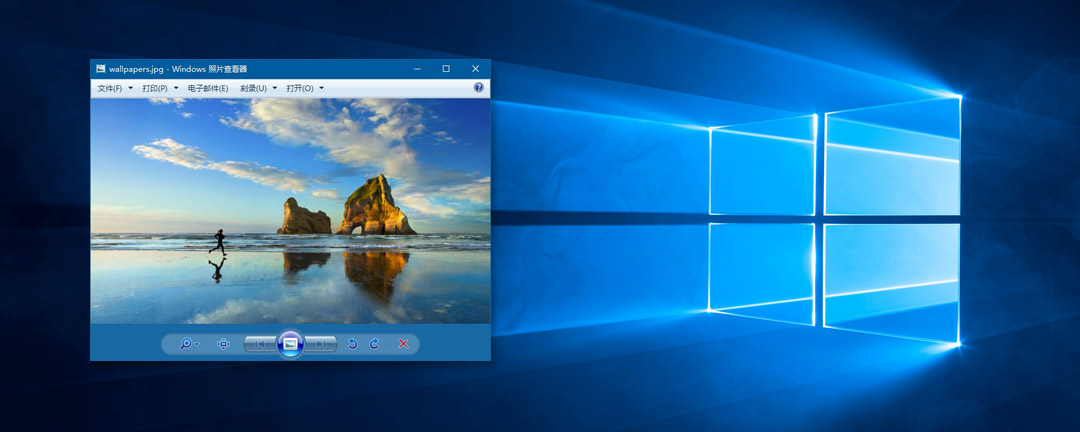This screenshot has height=432, width=1080.
Task: Delete the photo with the red X
Action: tap(403, 344)
